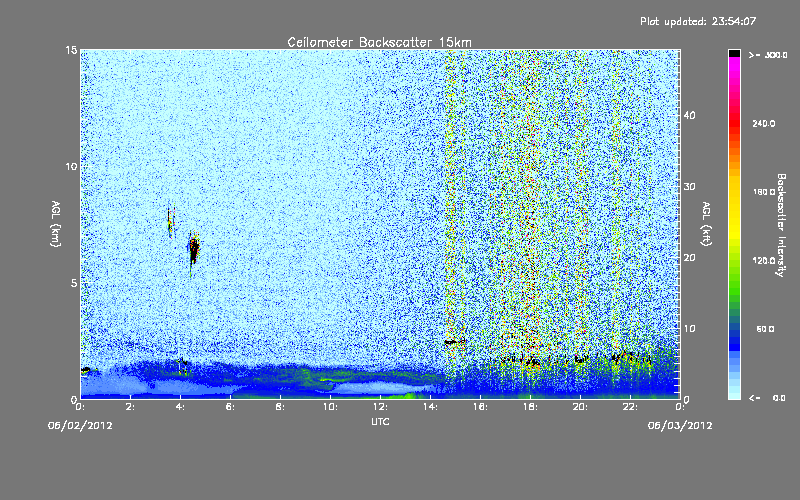Click the 12: hour tick label
Image resolution: width=800 pixels, height=500 pixels.
380,407
